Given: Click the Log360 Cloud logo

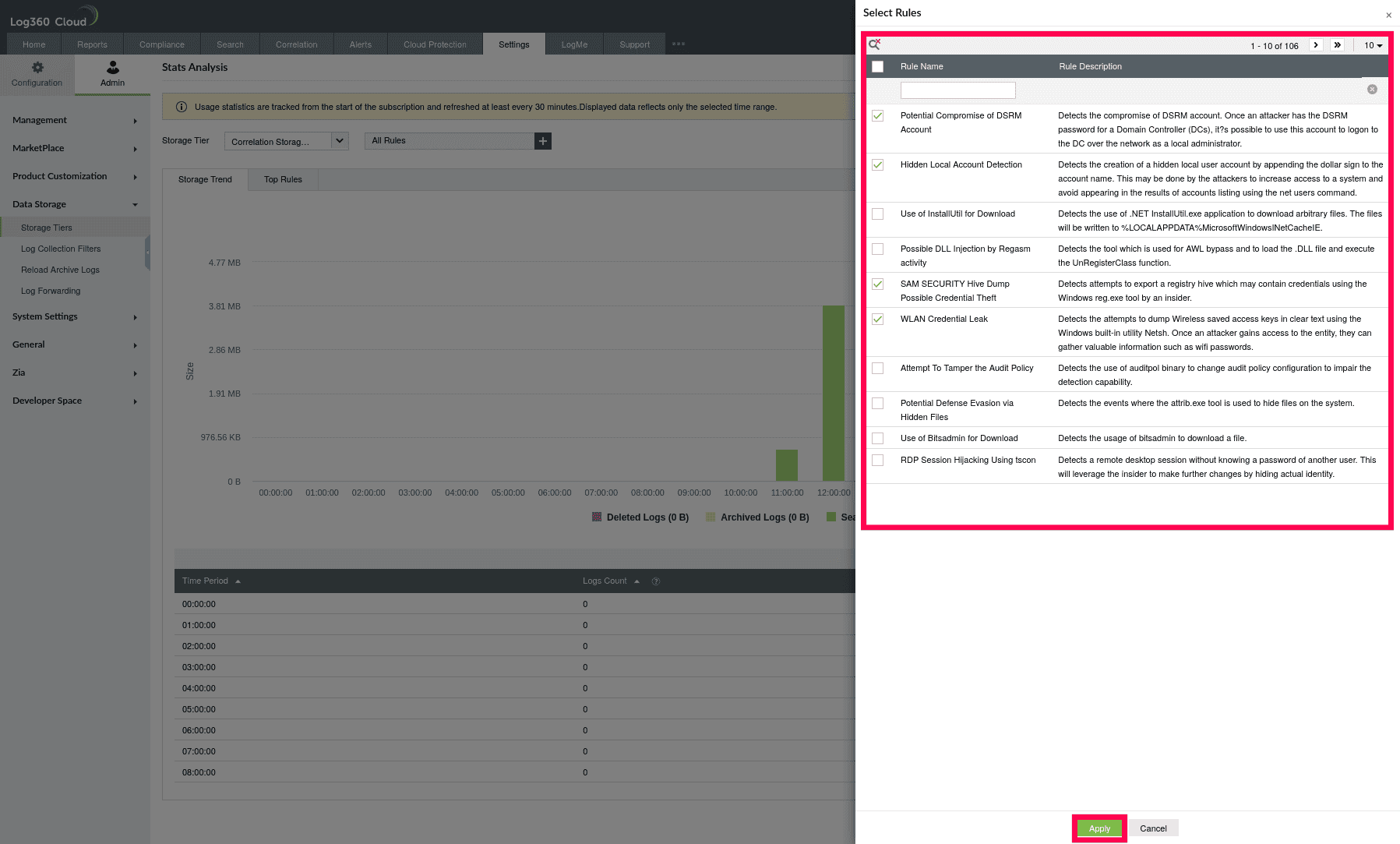Looking at the screenshot, I should [54, 17].
